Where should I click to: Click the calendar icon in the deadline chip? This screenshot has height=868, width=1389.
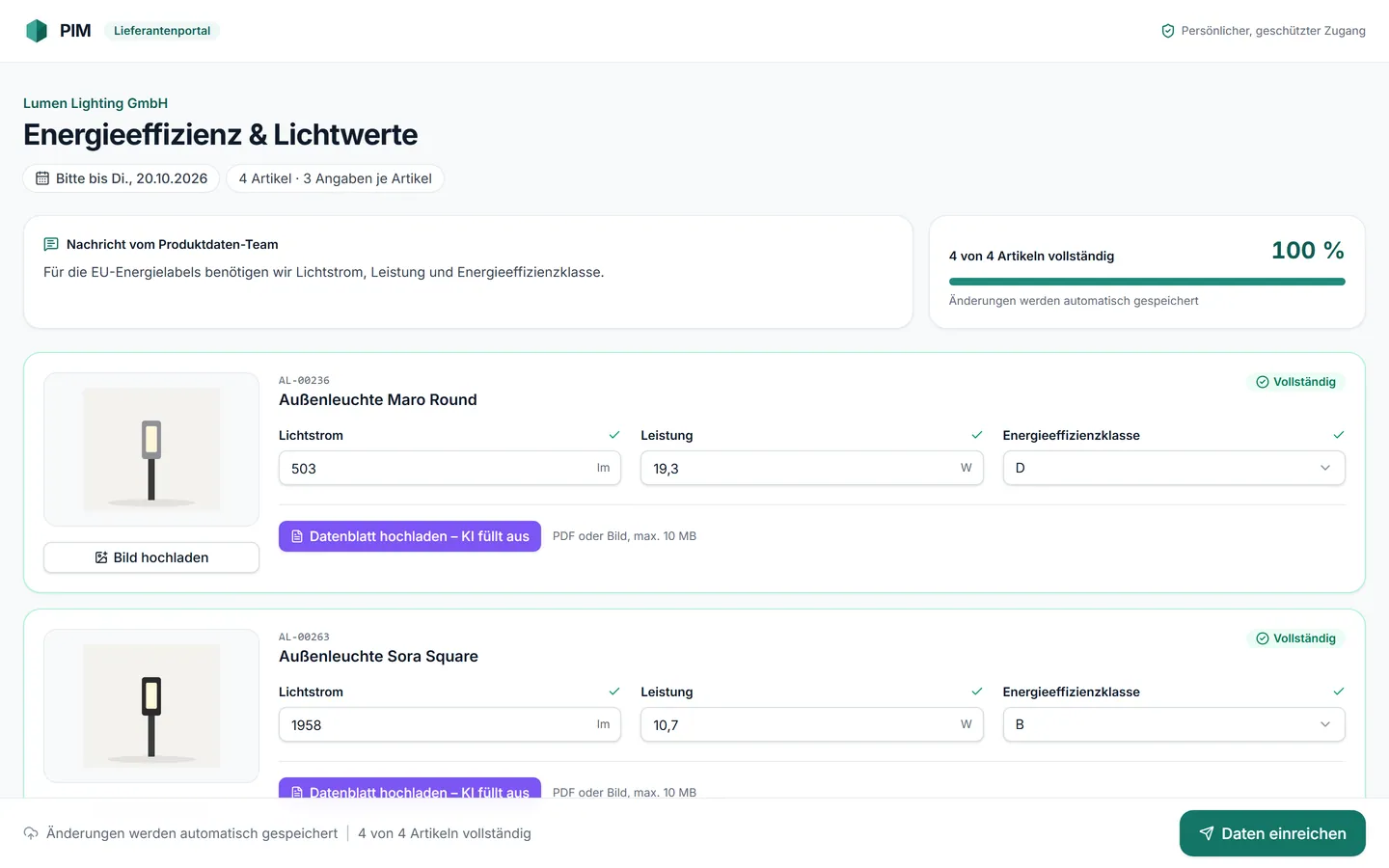42,178
